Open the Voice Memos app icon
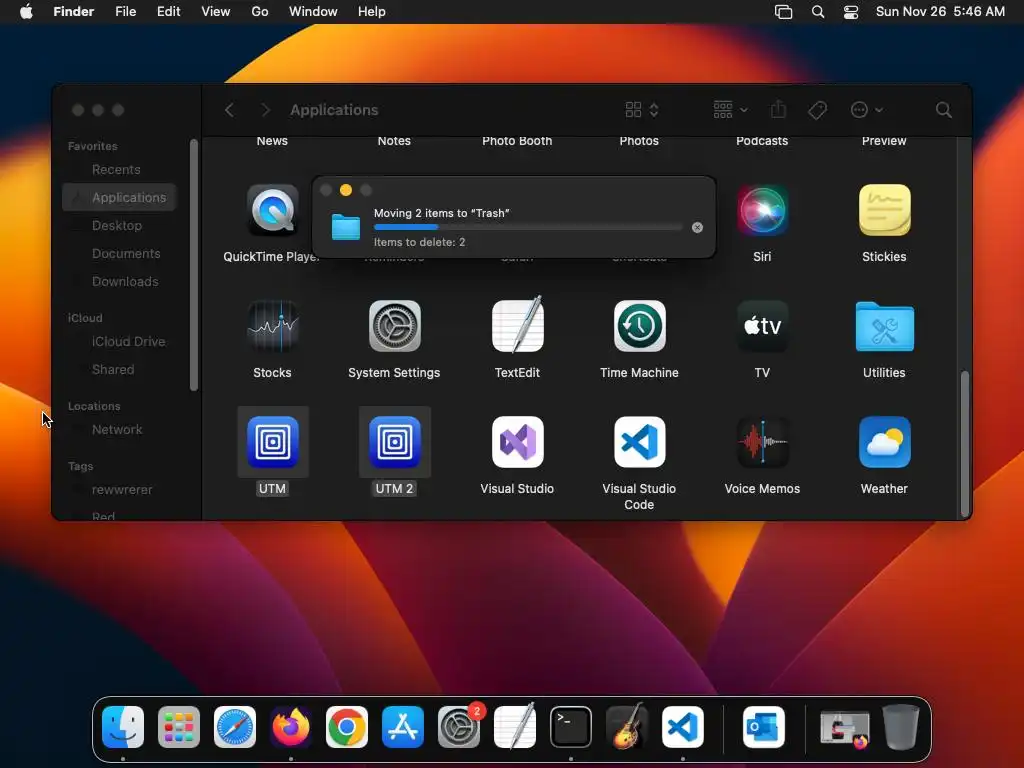 [762, 442]
